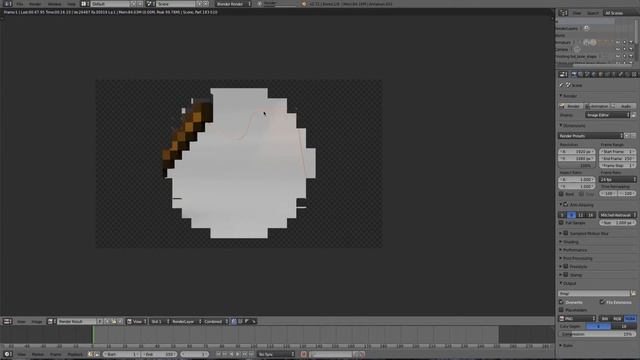Open the Display Image Editor dropdown
This screenshot has height=360, width=640.
click(x=608, y=115)
